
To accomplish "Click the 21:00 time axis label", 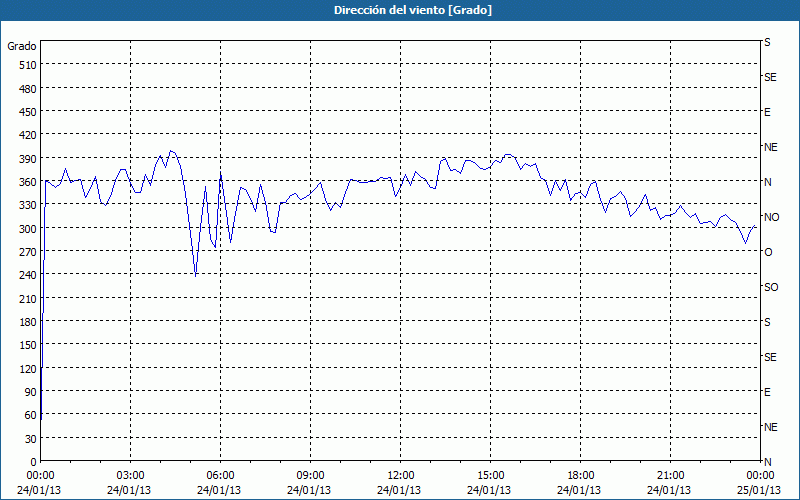I will coord(670,476).
